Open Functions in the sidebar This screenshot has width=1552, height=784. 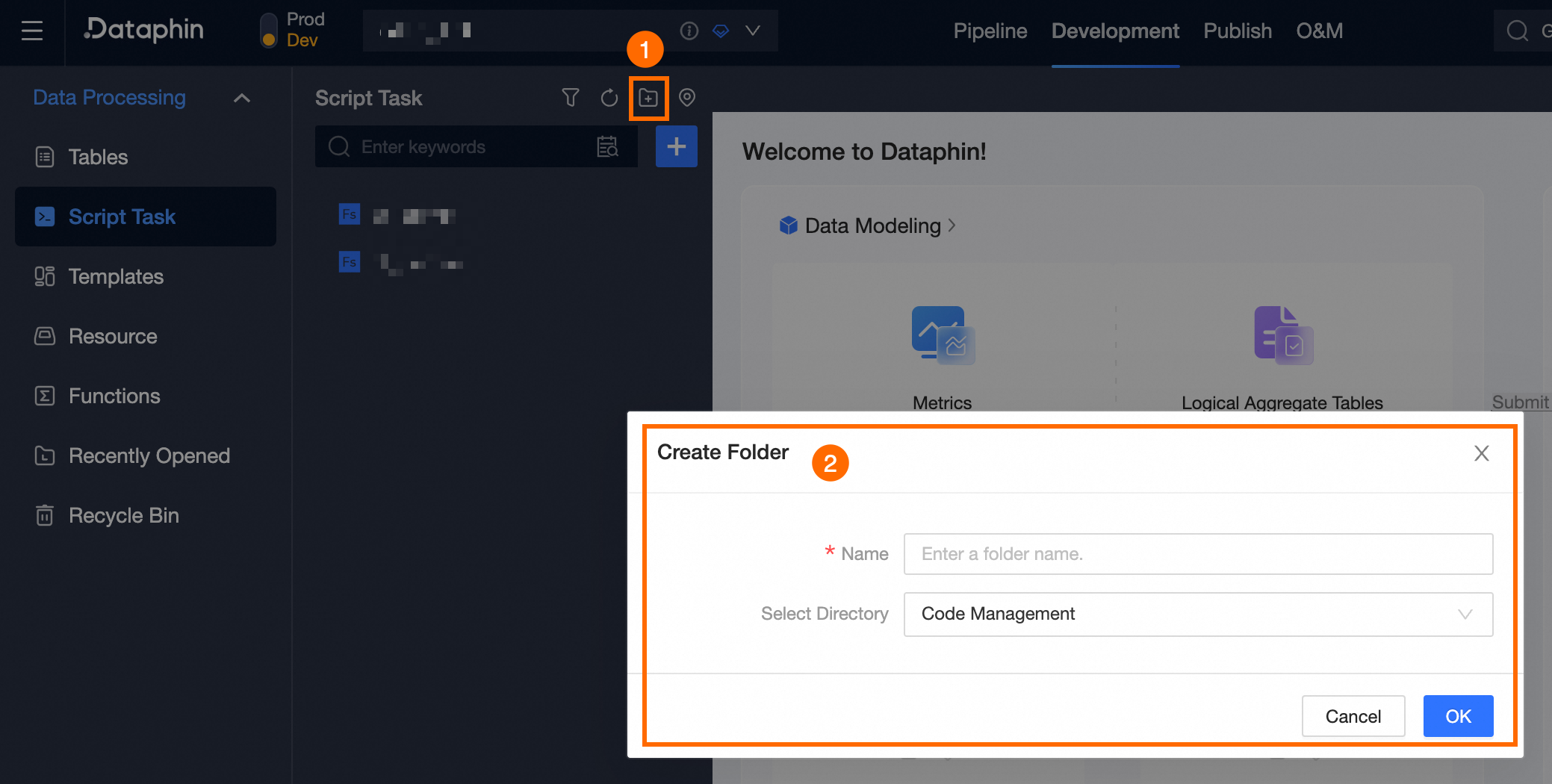[x=146, y=396]
